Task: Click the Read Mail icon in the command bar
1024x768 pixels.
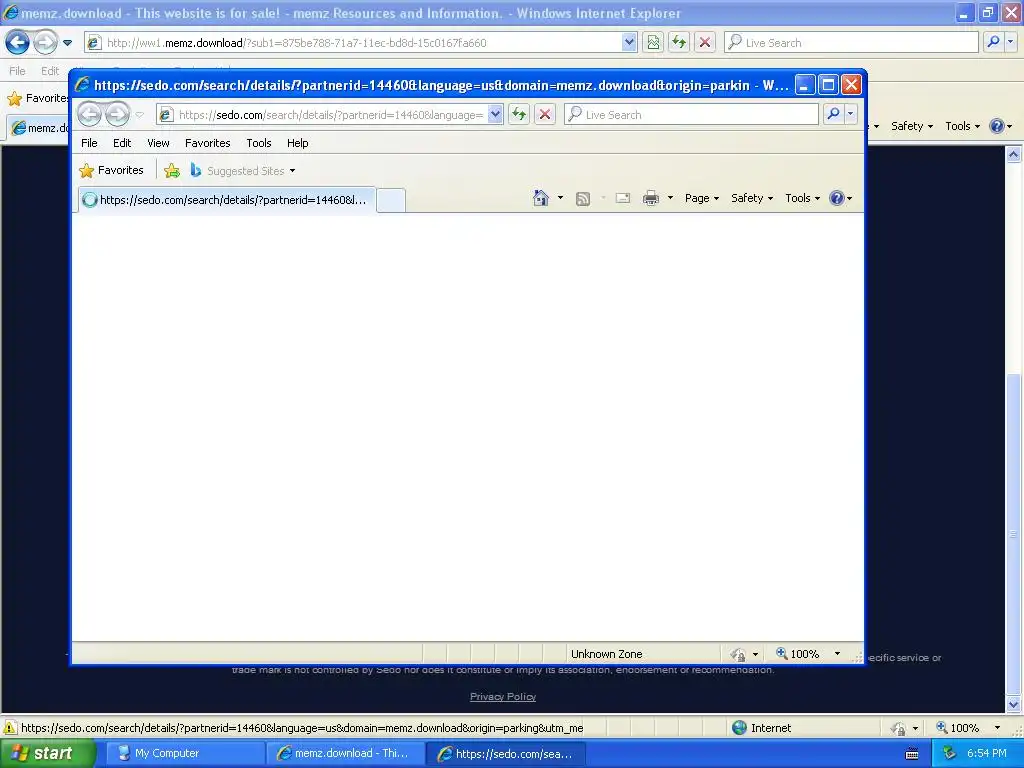Action: (623, 198)
